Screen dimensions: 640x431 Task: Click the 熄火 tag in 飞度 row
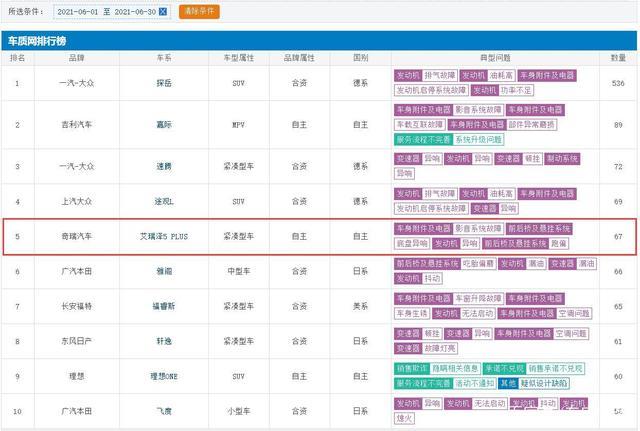click(404, 419)
